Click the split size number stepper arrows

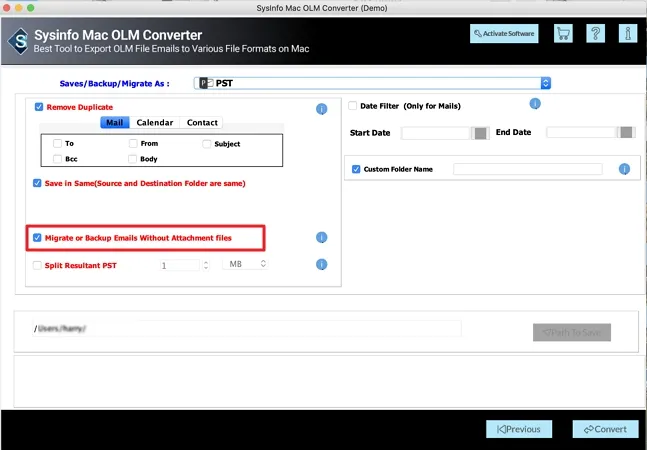pos(206,265)
